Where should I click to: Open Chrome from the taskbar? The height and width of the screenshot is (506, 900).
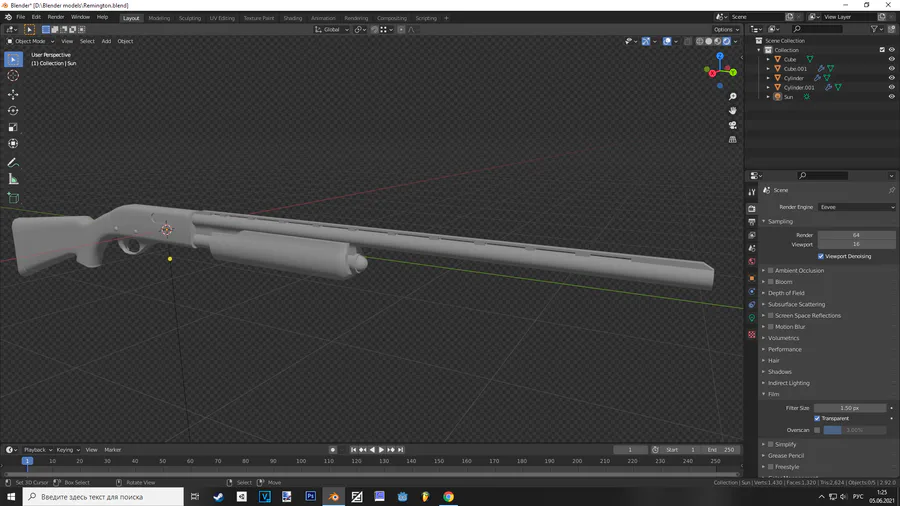tap(448, 497)
